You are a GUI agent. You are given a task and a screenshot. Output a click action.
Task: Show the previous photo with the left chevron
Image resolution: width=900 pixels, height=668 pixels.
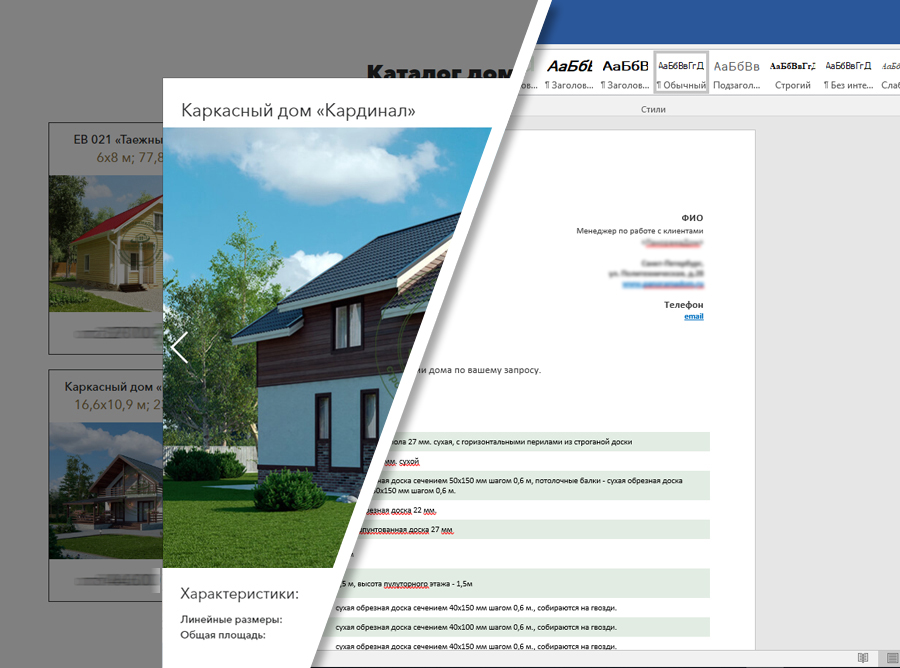tap(179, 348)
